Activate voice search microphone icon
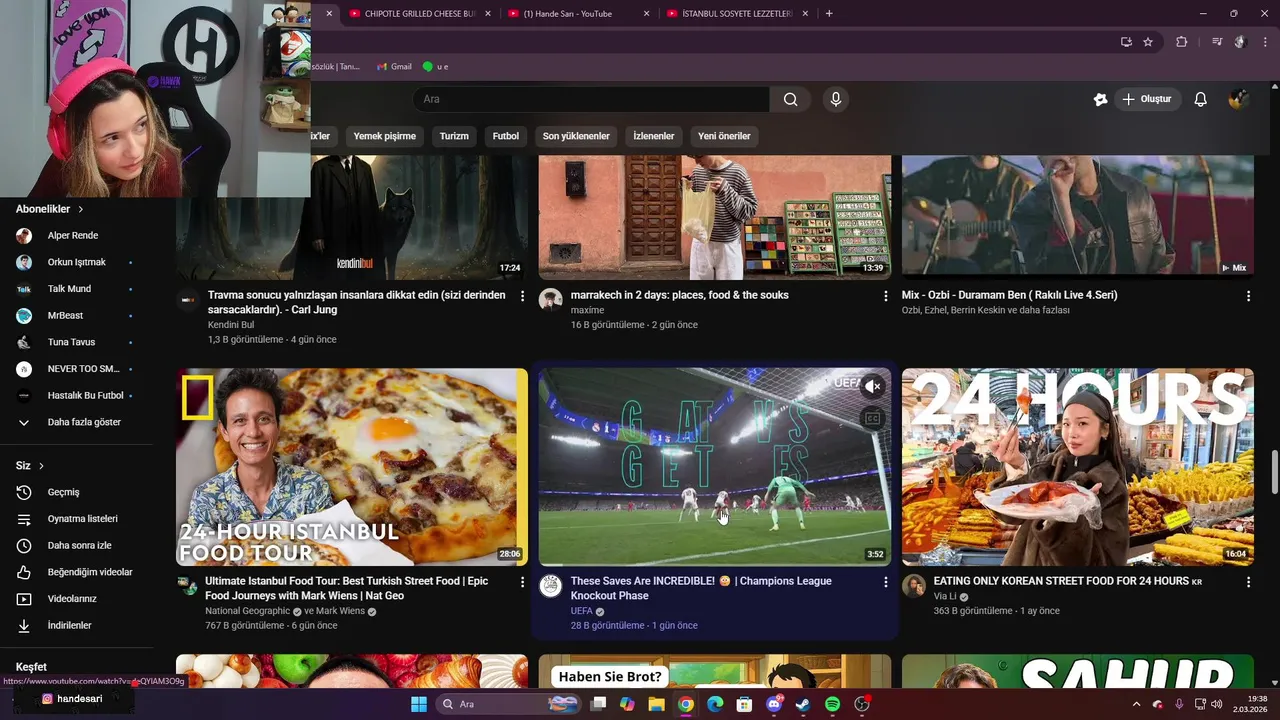Viewport: 1280px width, 720px height. point(836,99)
